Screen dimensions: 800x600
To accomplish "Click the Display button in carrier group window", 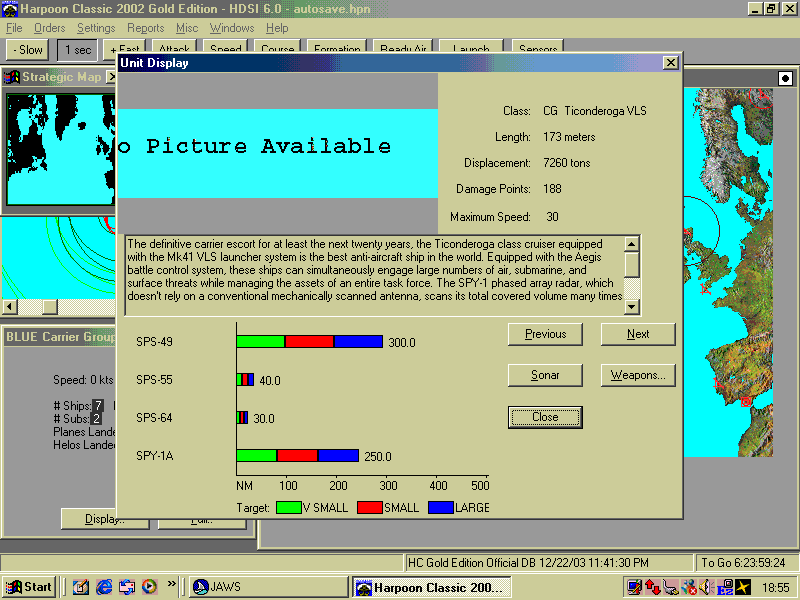I will click(x=105, y=519).
